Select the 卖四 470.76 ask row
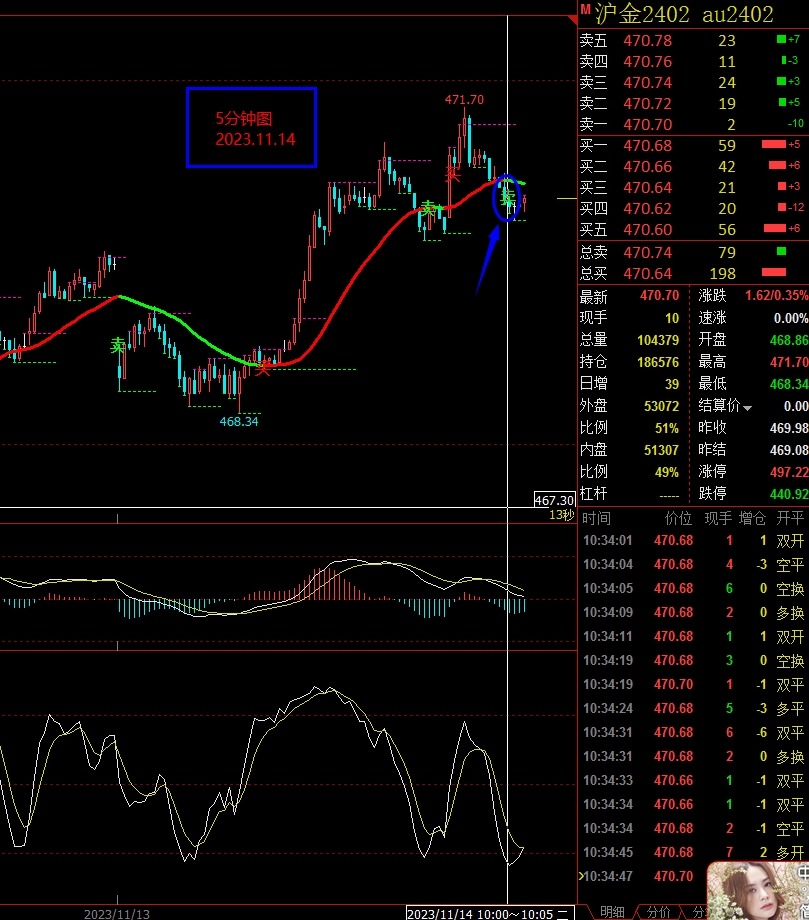The height and width of the screenshot is (920, 809). click(x=693, y=62)
